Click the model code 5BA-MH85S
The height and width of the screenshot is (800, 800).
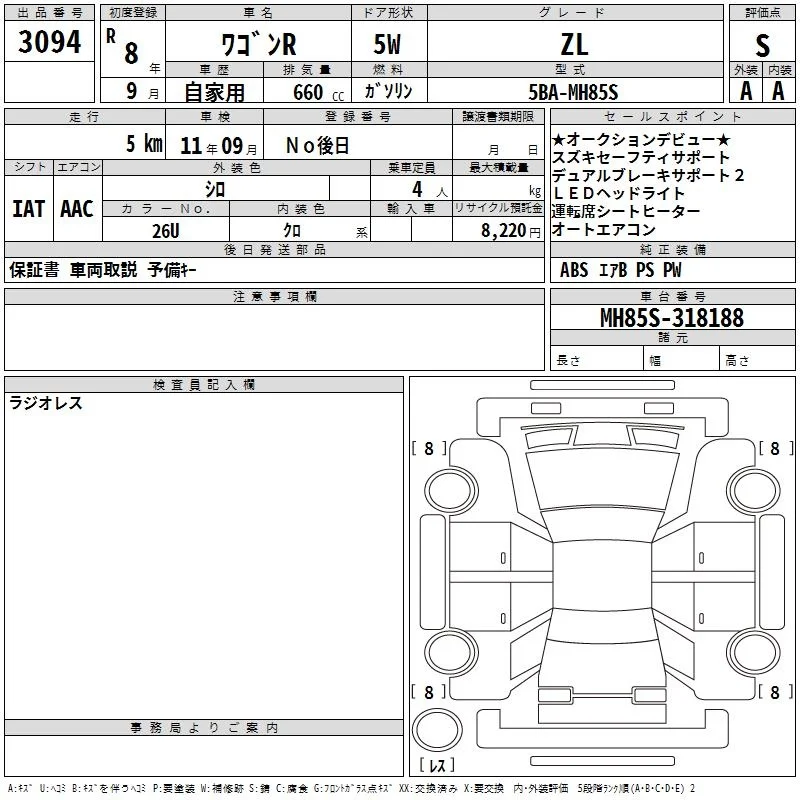[573, 92]
